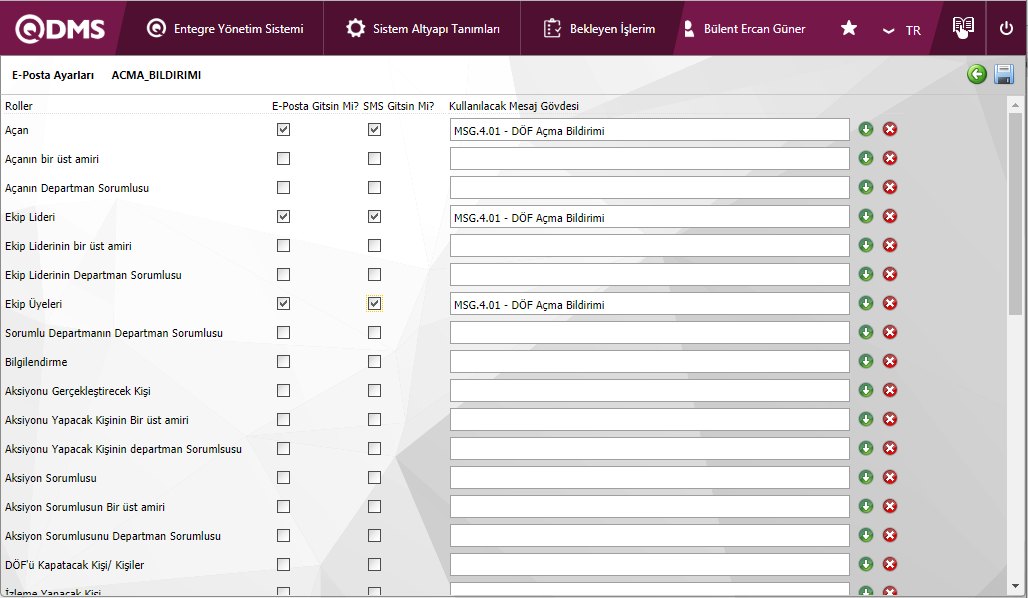1028x598 pixels.
Task: Click red delete icon in Açan row
Action: tap(890, 129)
